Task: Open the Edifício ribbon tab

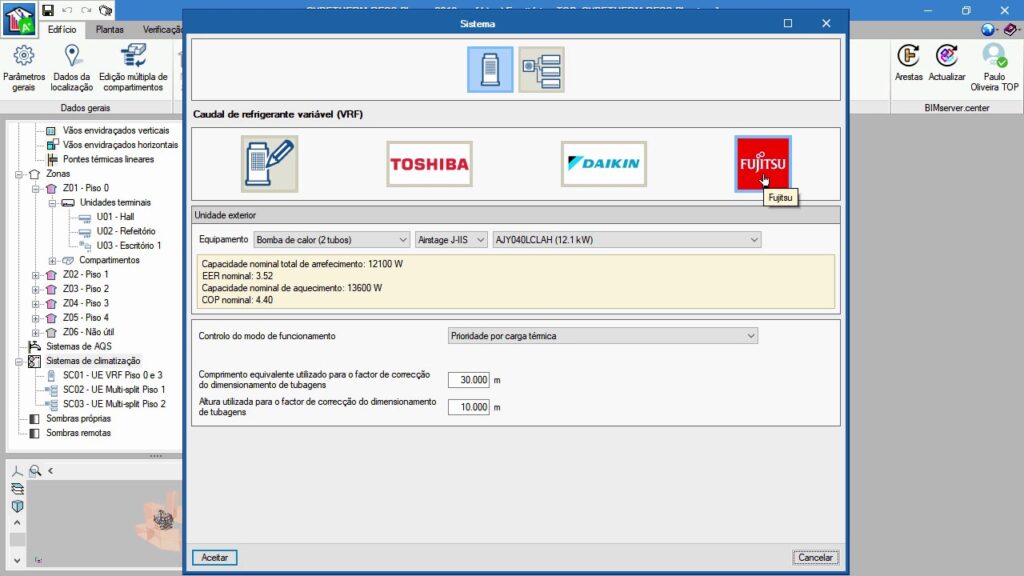Action: tap(62, 30)
